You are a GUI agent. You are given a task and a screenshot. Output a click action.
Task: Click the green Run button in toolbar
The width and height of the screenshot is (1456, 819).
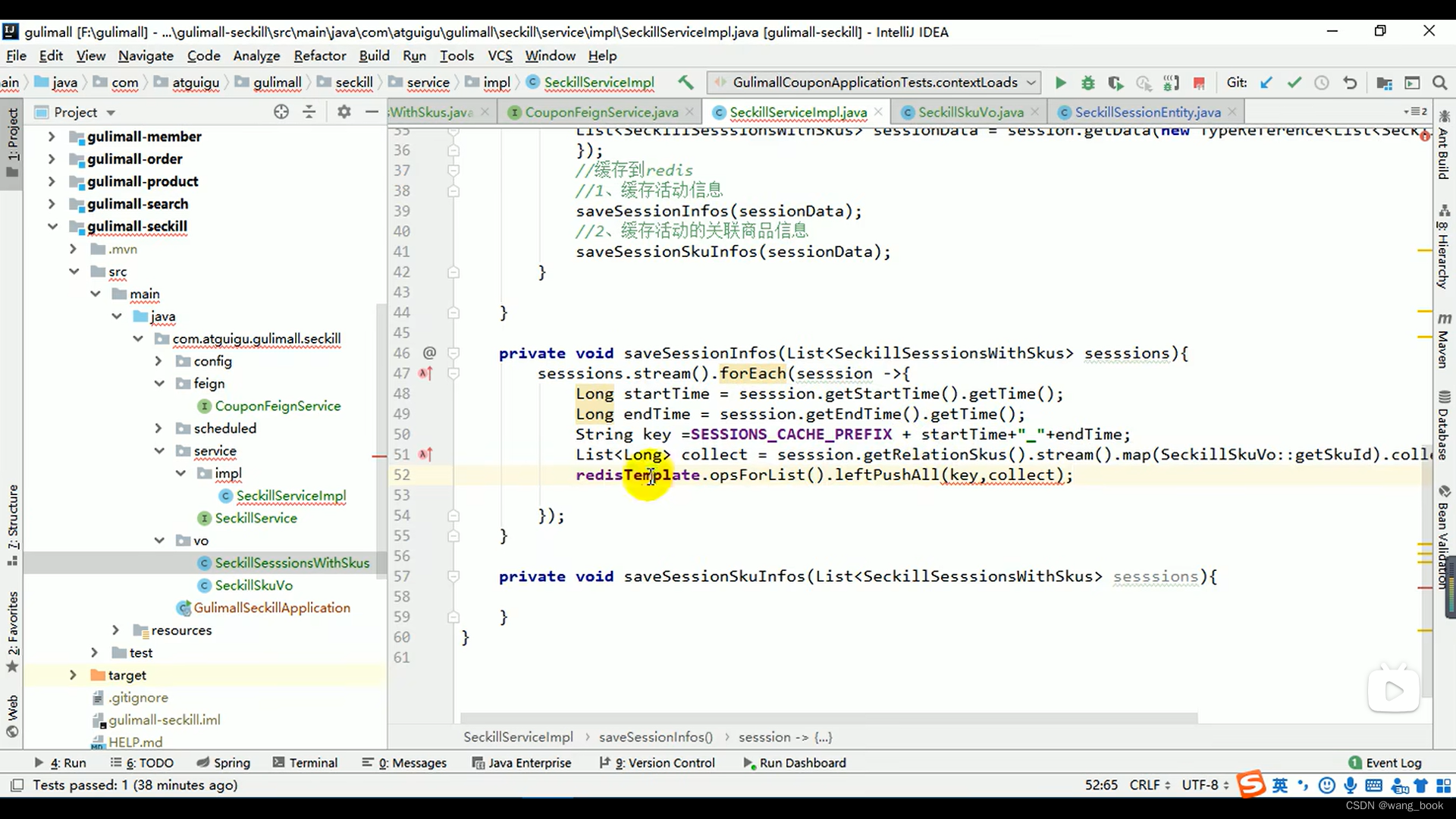point(1060,83)
